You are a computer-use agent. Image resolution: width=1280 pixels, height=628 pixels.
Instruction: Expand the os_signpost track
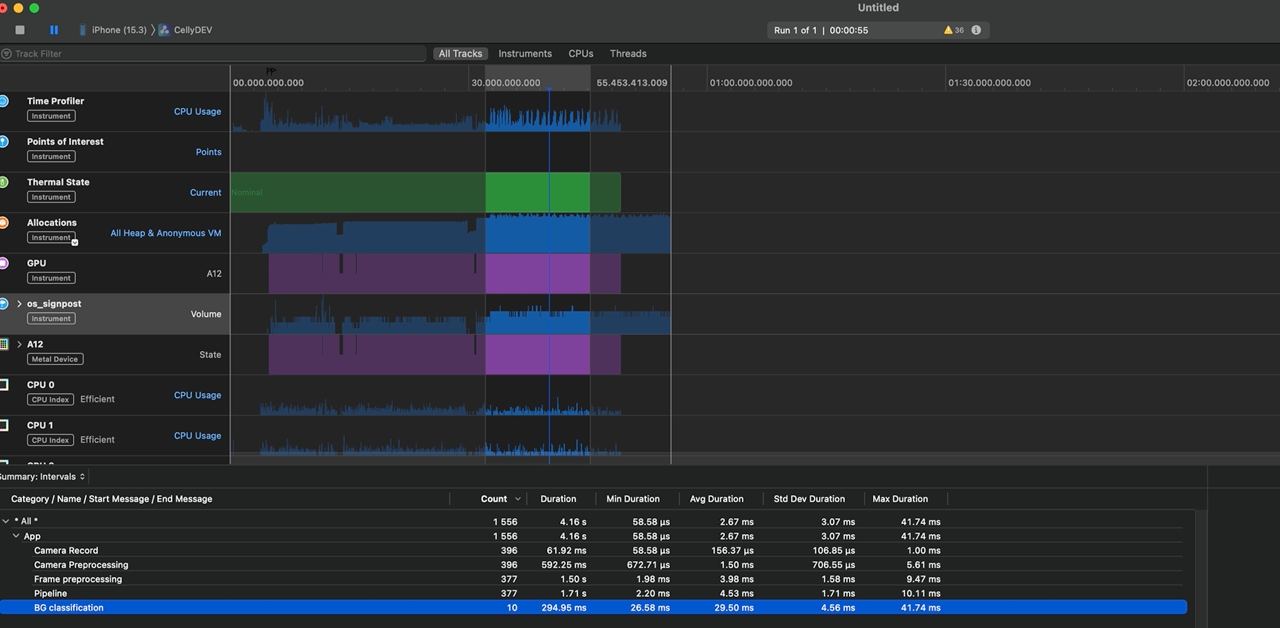17,303
